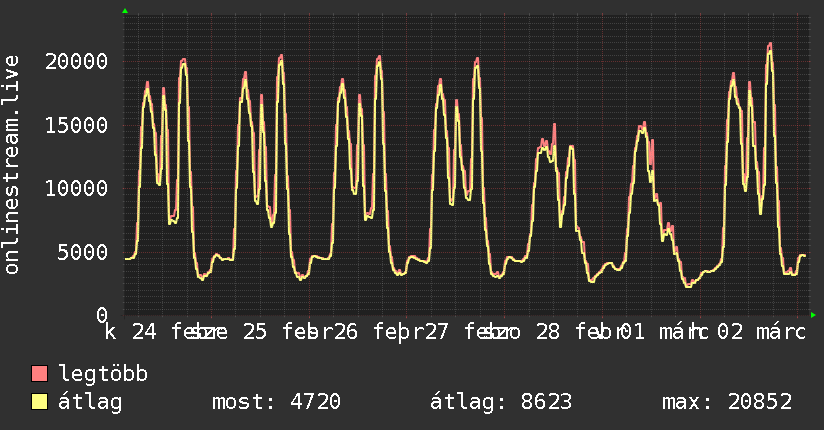The image size is (824, 430).
Task: Click the 'átlag: 8623' average value
Action: click(501, 402)
